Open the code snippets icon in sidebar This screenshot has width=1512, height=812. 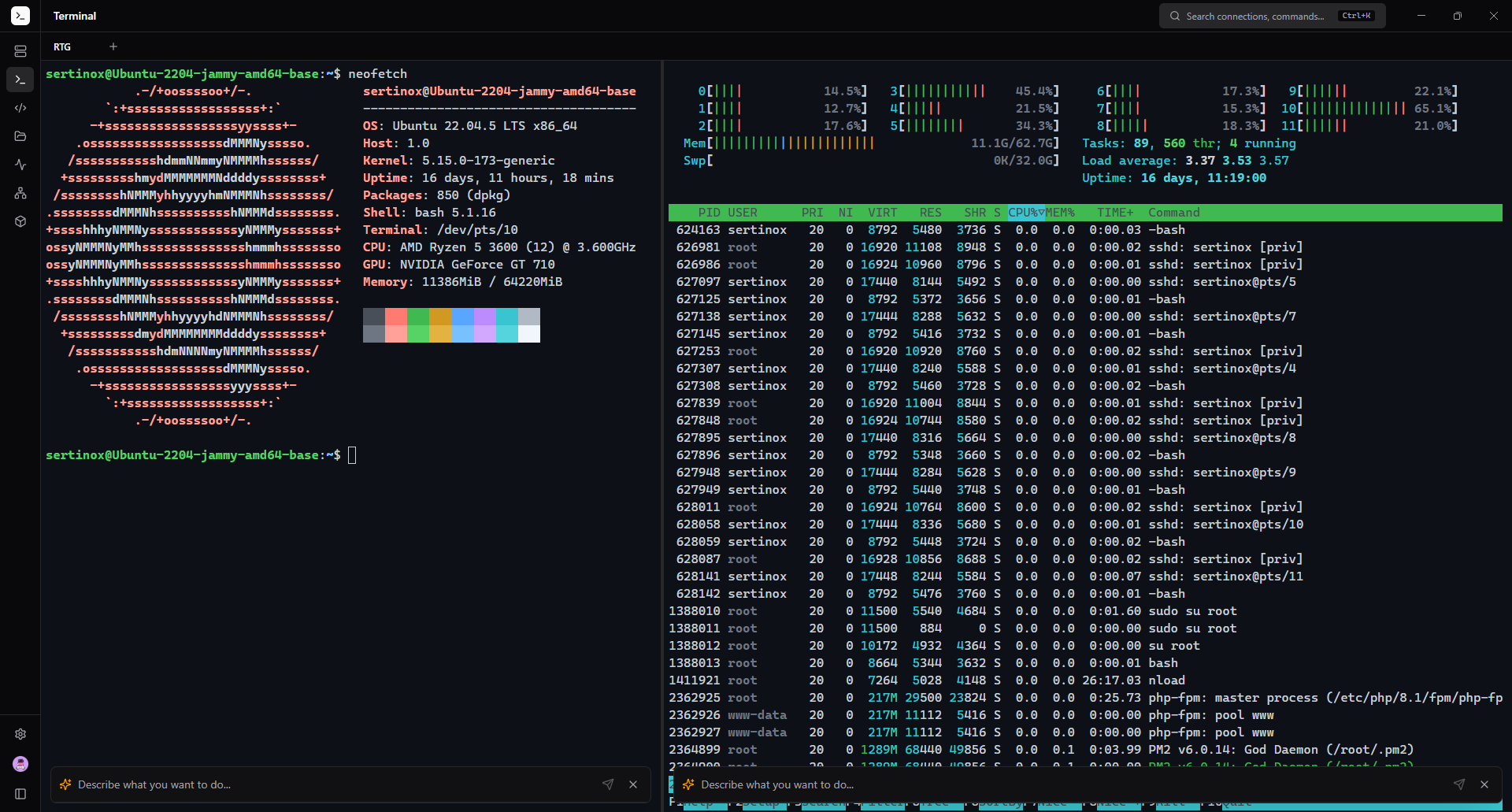(x=20, y=108)
